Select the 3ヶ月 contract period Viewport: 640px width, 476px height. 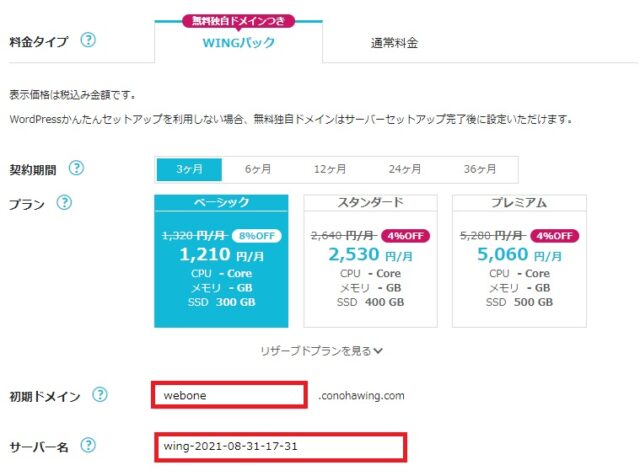click(x=189, y=169)
